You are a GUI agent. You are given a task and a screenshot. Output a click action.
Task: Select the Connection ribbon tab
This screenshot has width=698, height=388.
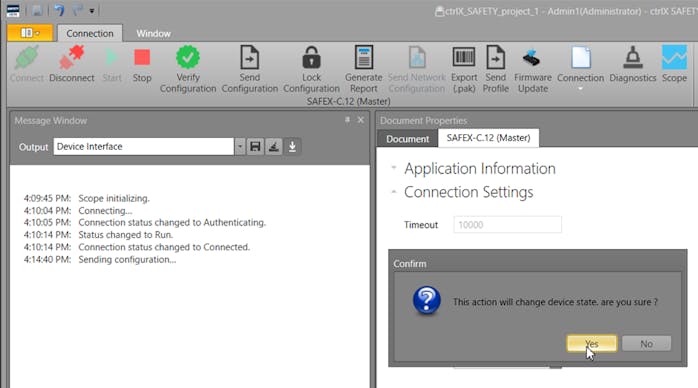coord(89,33)
